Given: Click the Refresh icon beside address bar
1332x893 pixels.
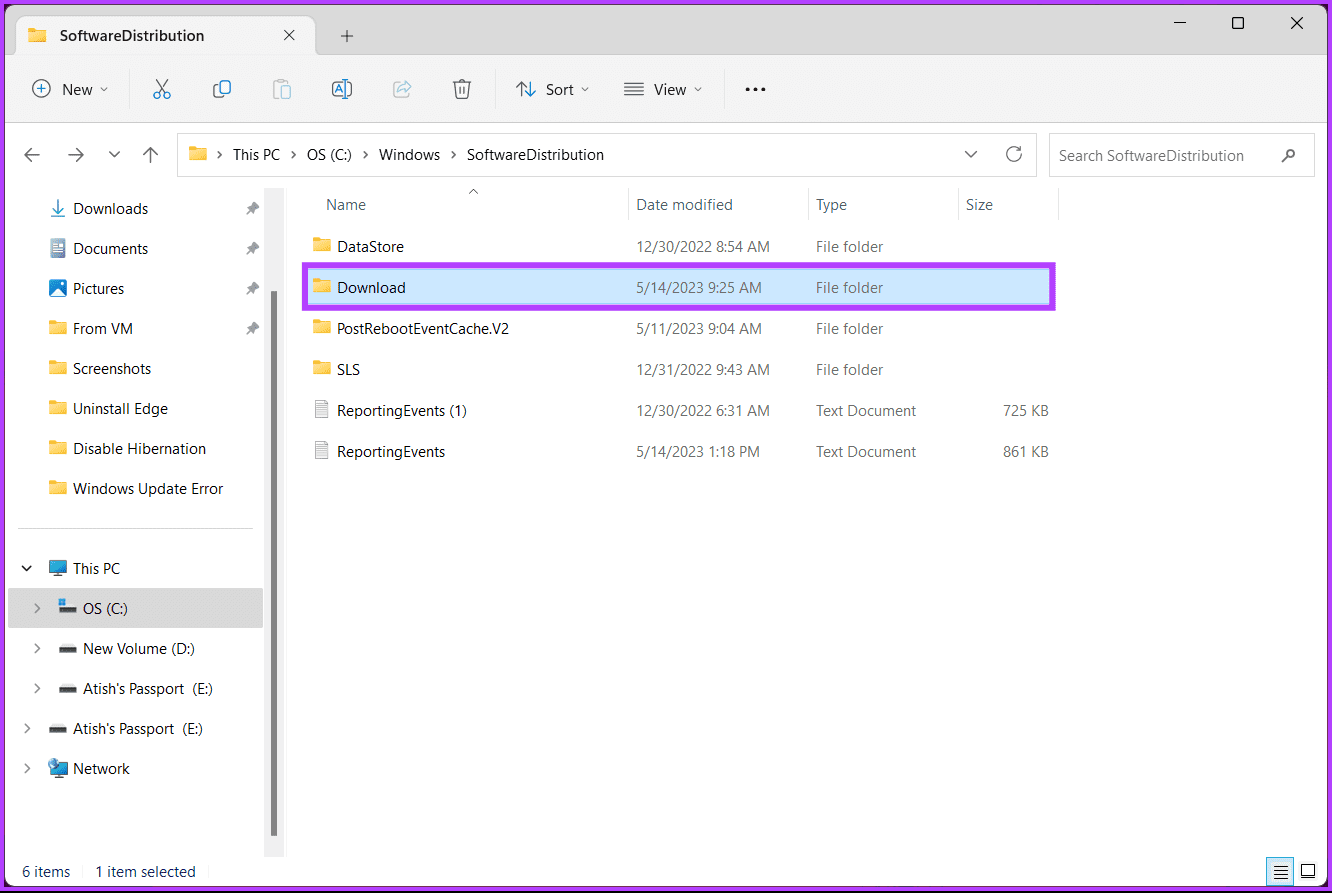Looking at the screenshot, I should click(x=1014, y=155).
